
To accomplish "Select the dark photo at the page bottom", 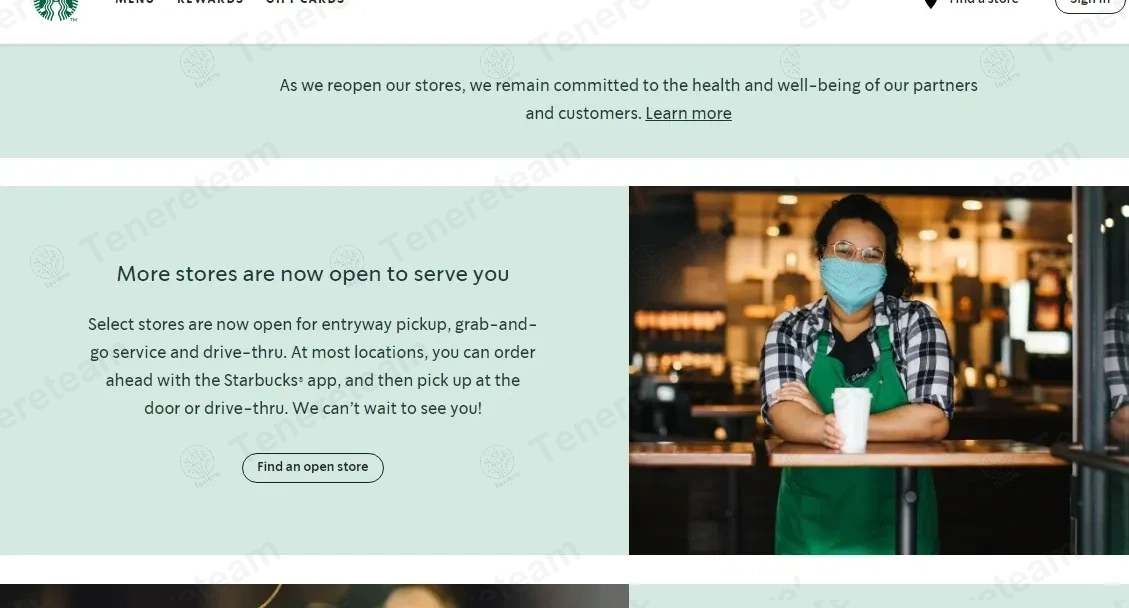I will tap(314, 596).
